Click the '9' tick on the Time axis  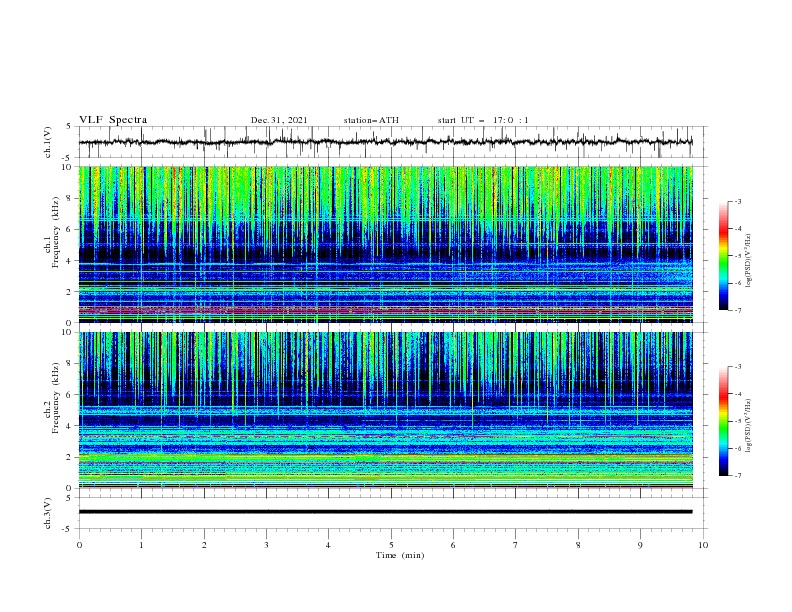tap(640, 545)
